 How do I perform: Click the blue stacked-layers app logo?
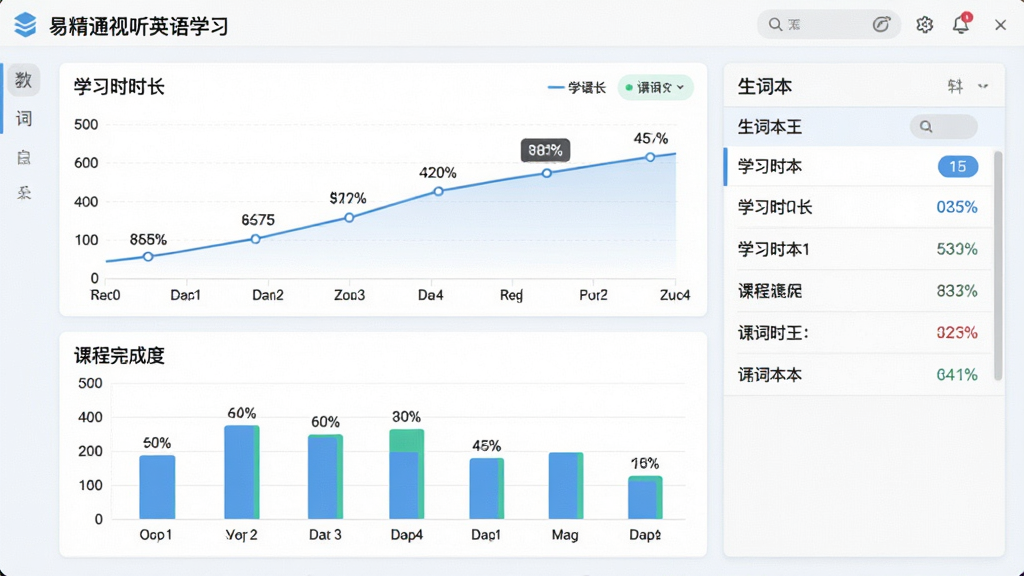(x=25, y=25)
